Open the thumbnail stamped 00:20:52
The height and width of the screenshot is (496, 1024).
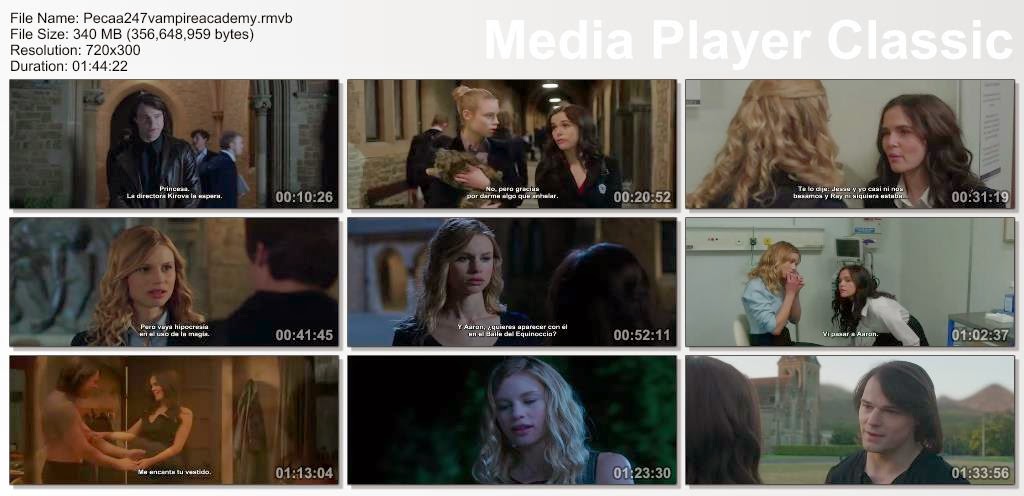(512, 144)
